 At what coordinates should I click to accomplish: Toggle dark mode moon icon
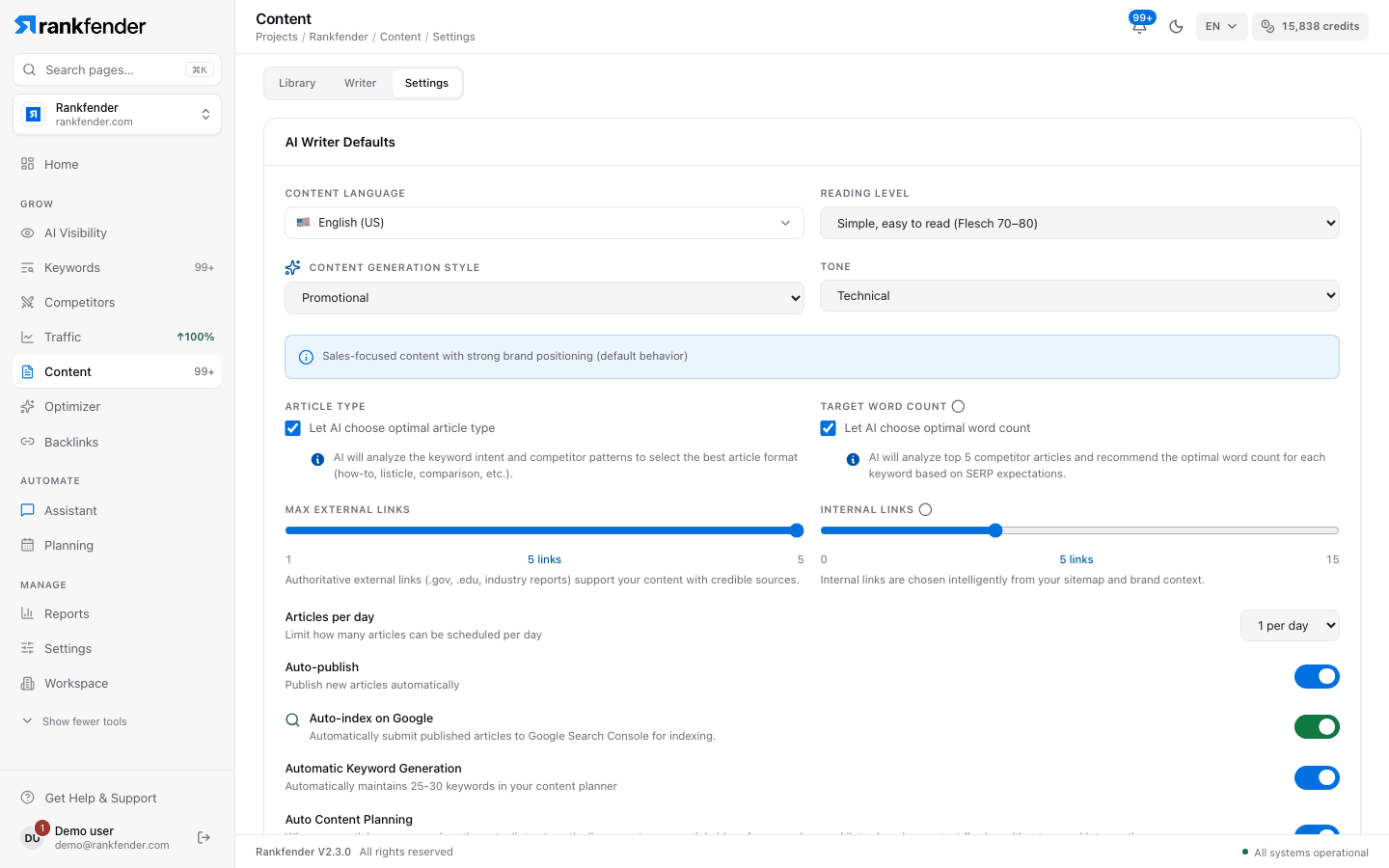[1176, 26]
